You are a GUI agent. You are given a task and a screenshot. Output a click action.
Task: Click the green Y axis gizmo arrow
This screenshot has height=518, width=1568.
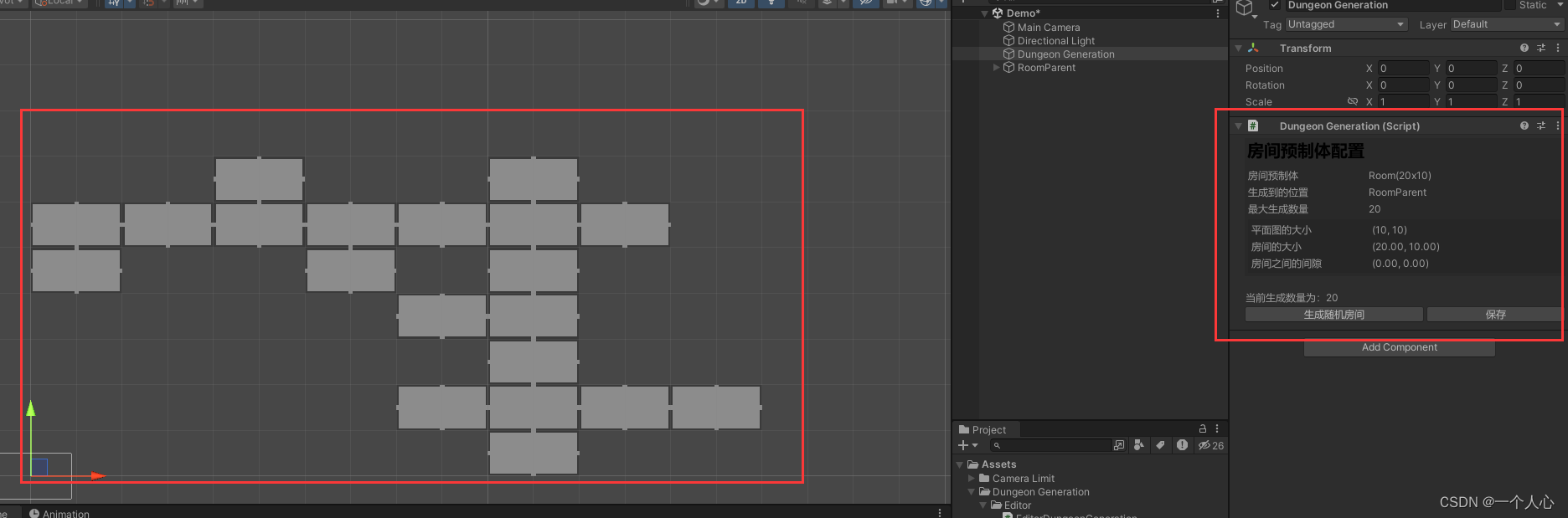31,408
